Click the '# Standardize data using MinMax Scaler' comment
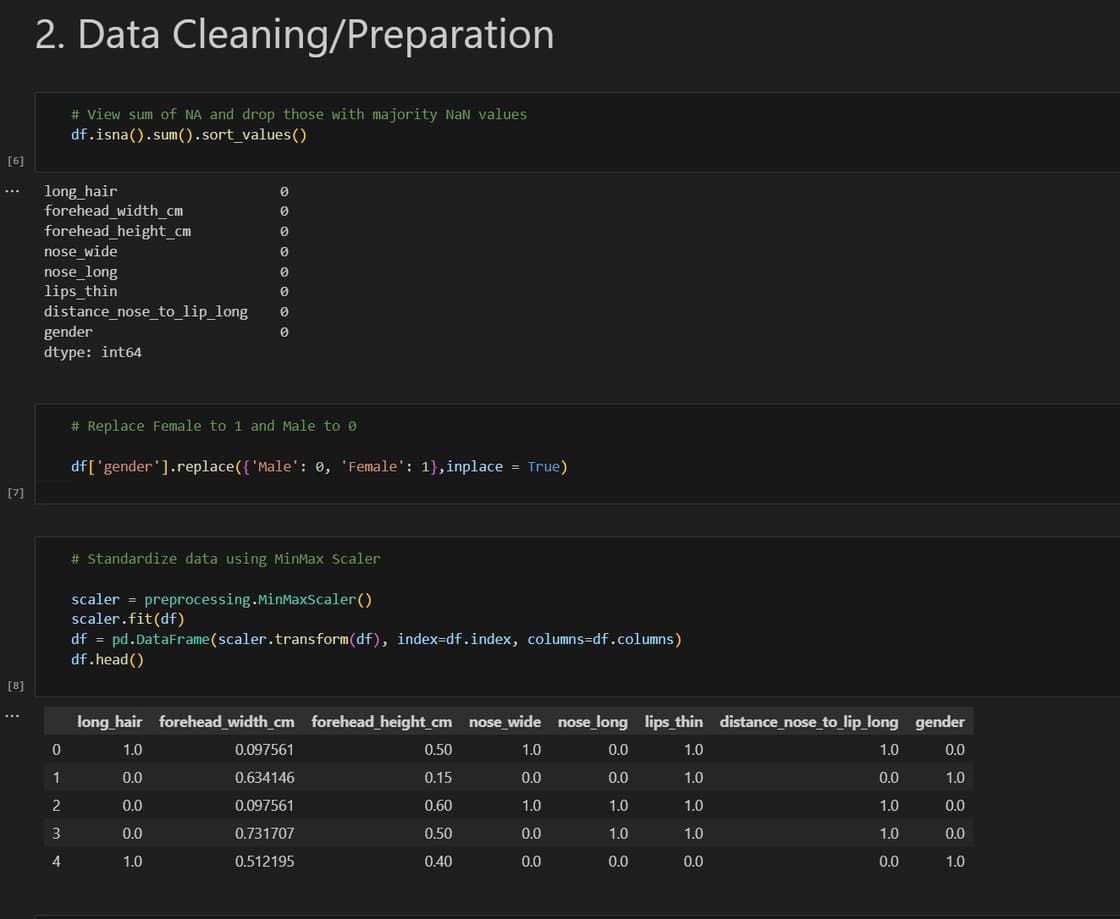 226,559
